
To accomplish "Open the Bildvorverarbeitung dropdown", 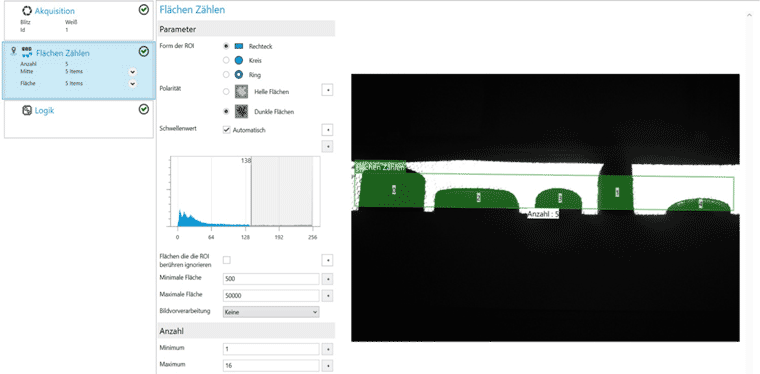I will [271, 312].
